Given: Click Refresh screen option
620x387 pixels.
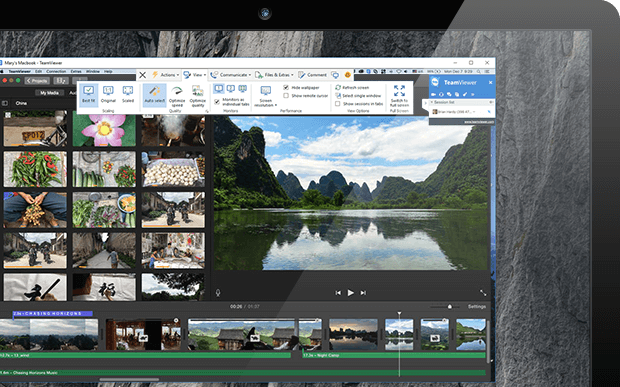Looking at the screenshot, I should [352, 87].
